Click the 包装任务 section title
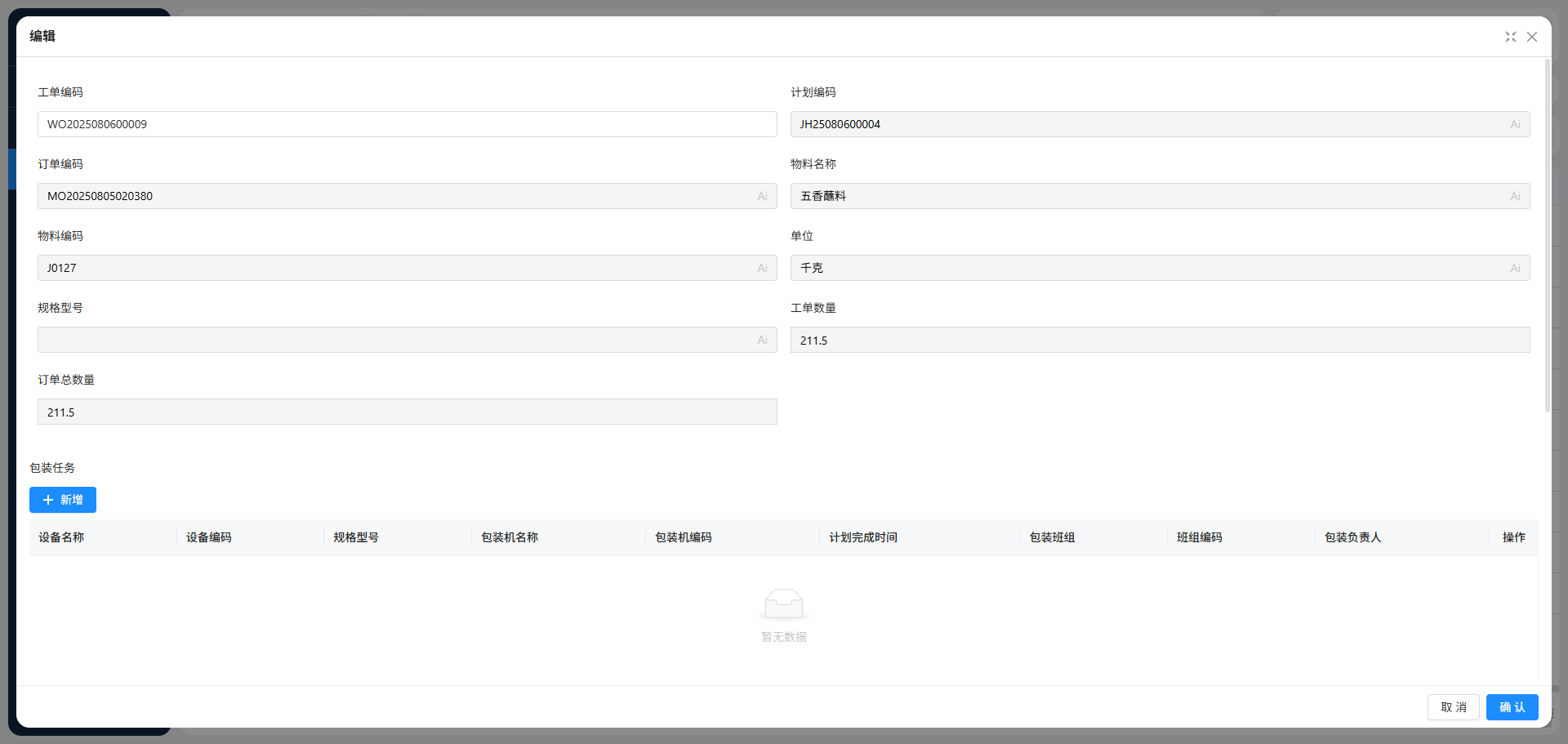The width and height of the screenshot is (1568, 744). [x=52, y=468]
